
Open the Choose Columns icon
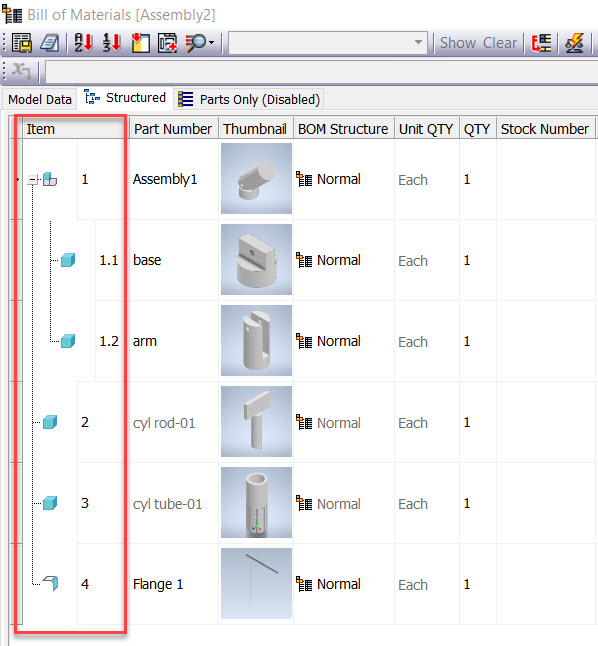click(x=140, y=43)
